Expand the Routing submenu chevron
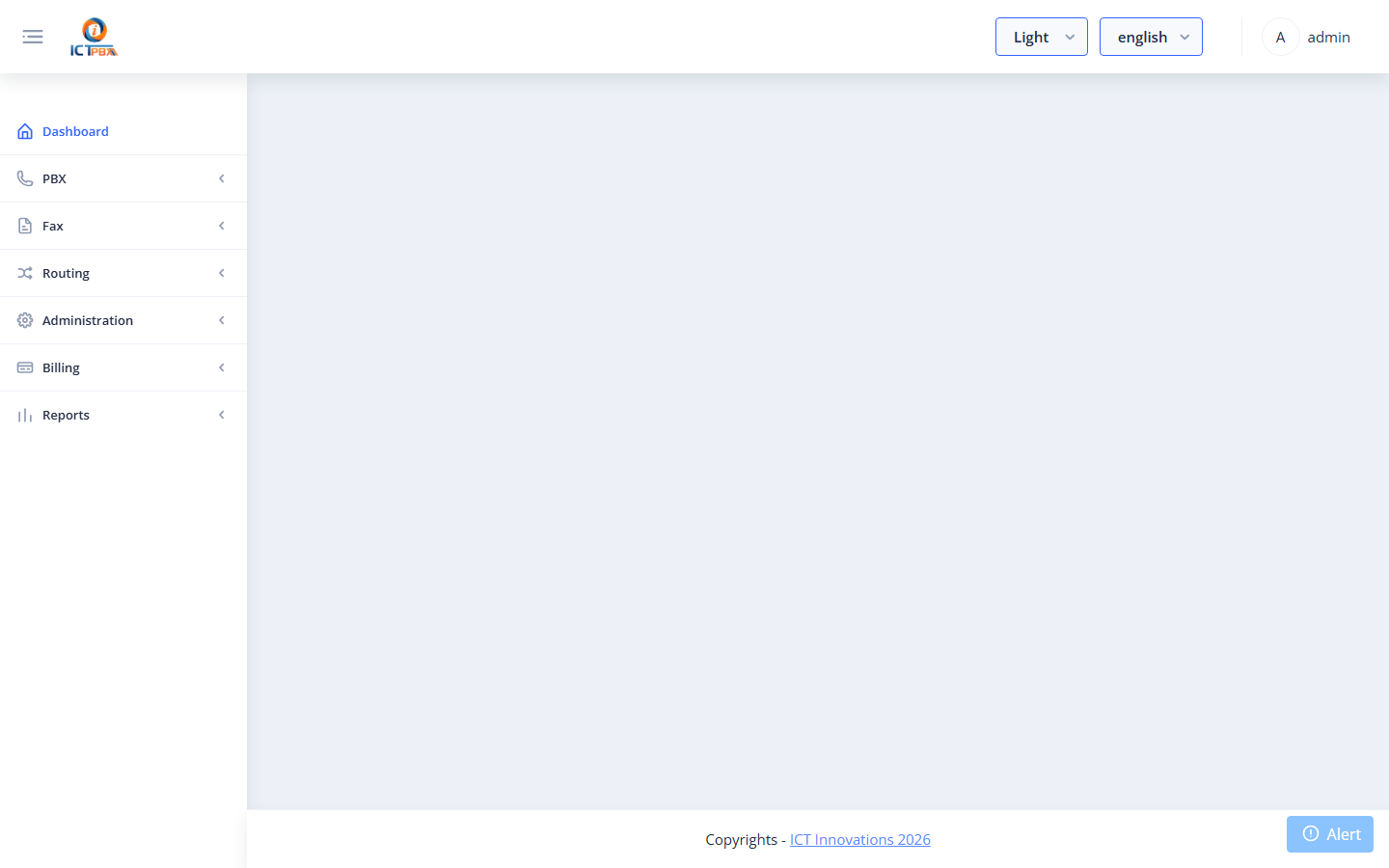The height and width of the screenshot is (868, 1389). [x=222, y=273]
